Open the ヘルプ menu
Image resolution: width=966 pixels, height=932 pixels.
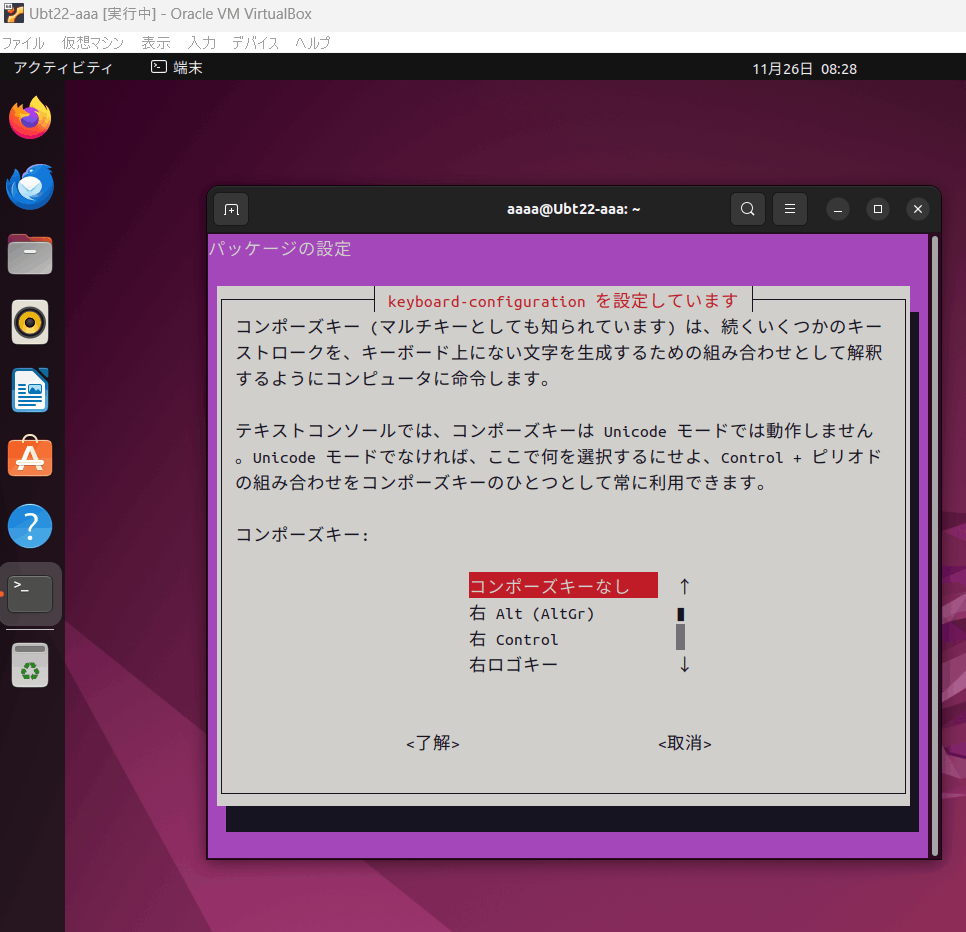312,43
